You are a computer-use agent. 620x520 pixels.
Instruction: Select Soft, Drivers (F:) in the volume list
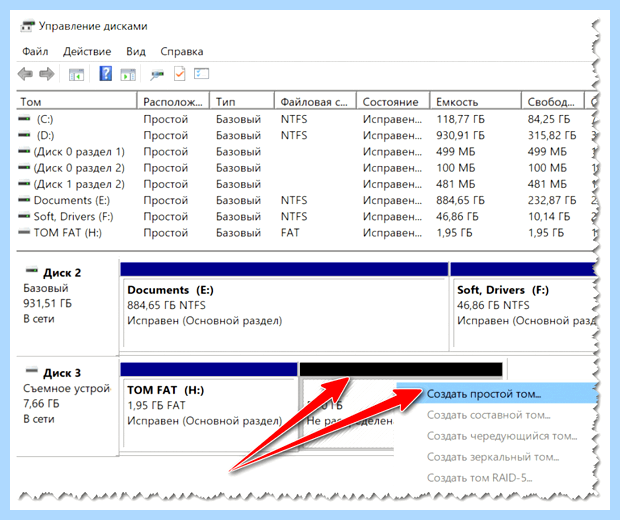(74, 216)
